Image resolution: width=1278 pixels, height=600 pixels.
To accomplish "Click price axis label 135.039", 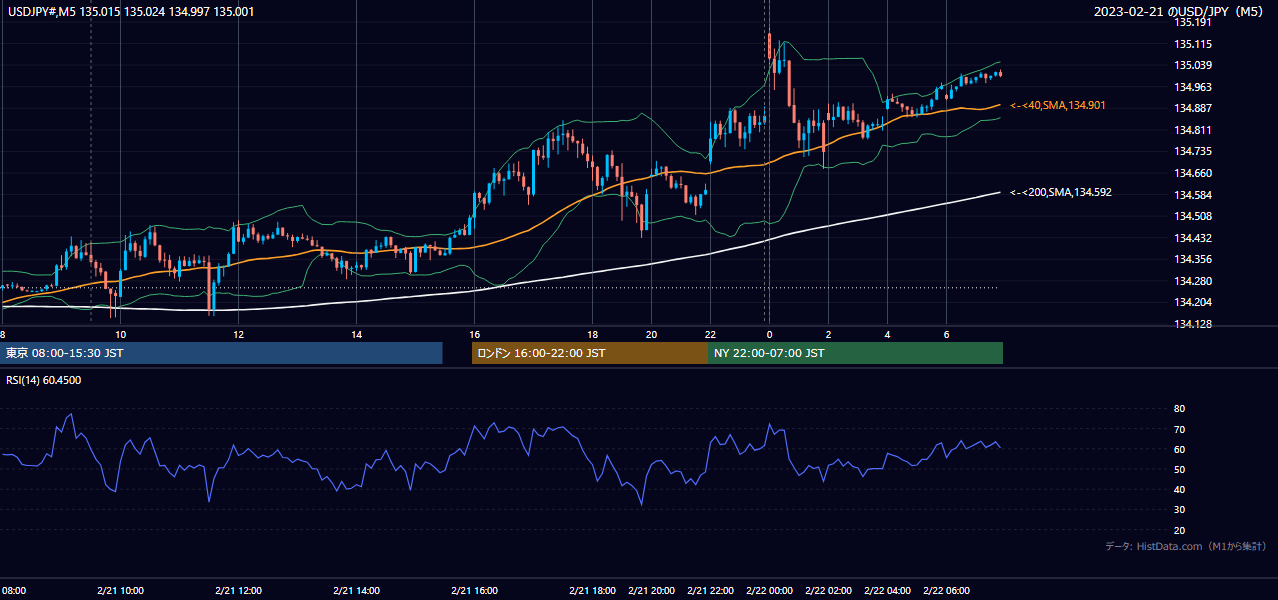I will pos(1193,65).
